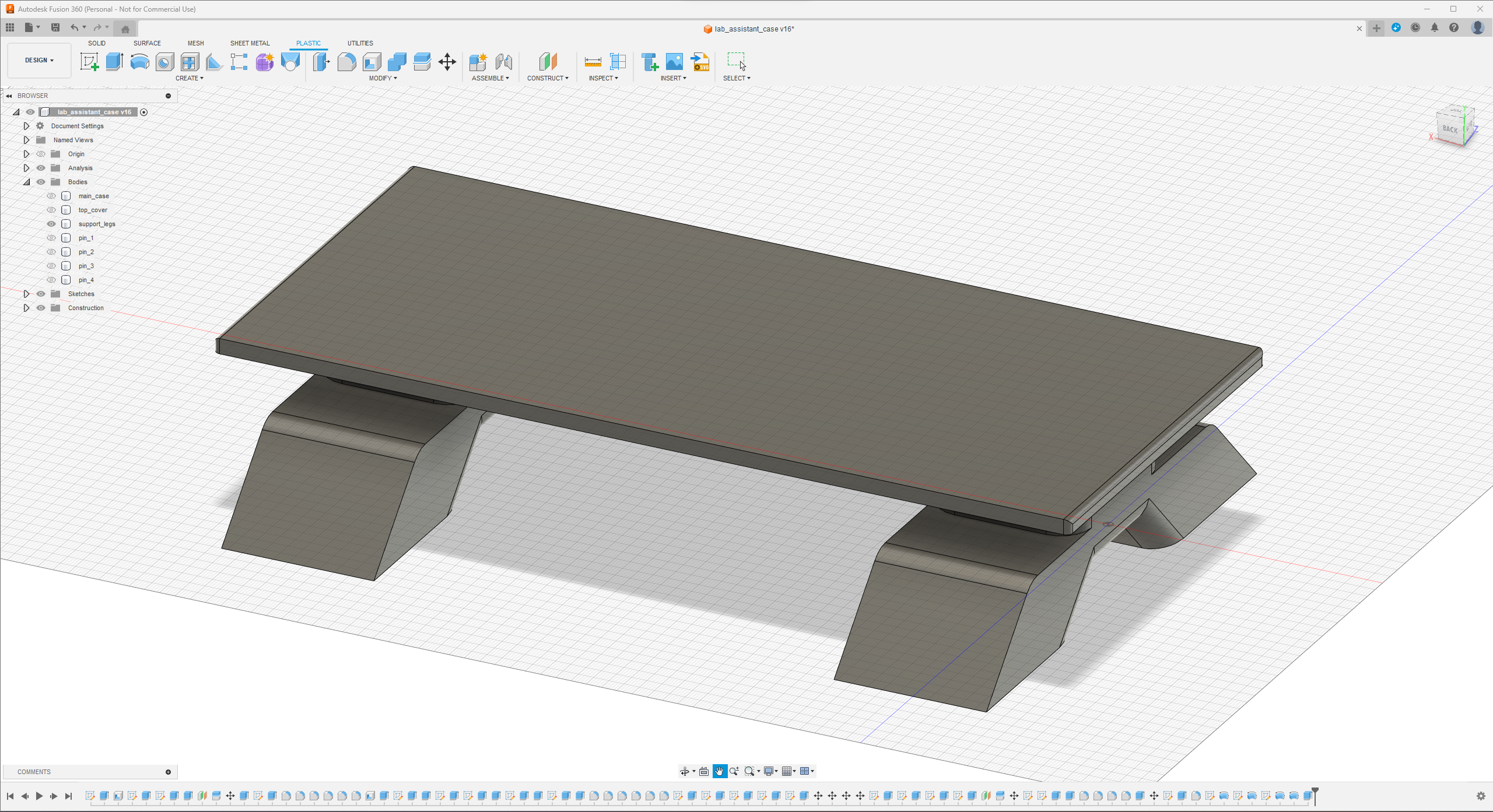Toggle visibility of top_cover body

coord(51,210)
